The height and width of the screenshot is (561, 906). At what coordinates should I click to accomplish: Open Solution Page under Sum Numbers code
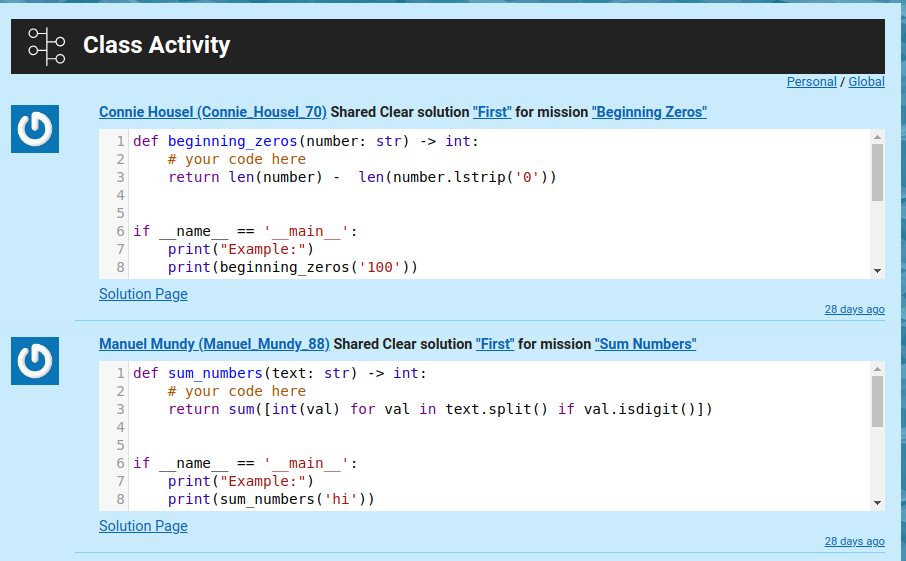pyautogui.click(x=143, y=526)
